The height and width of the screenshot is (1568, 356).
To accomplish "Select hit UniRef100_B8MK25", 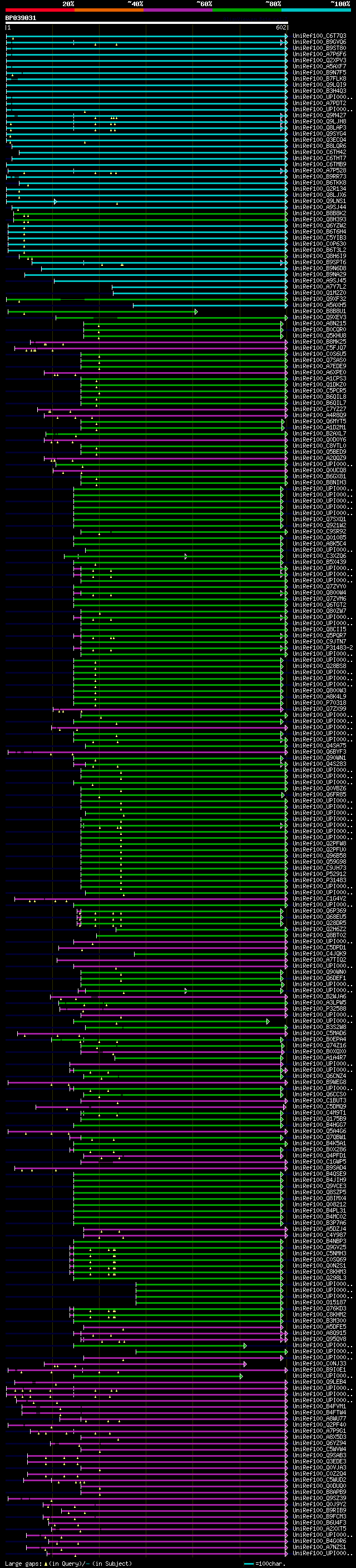I will (x=319, y=342).
